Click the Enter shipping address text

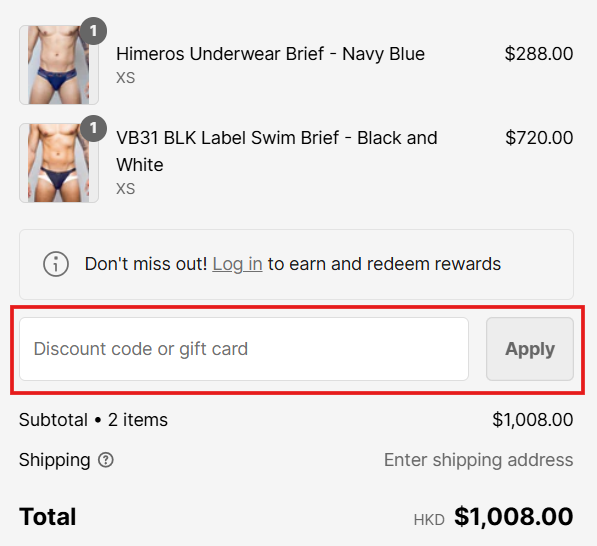point(479,460)
